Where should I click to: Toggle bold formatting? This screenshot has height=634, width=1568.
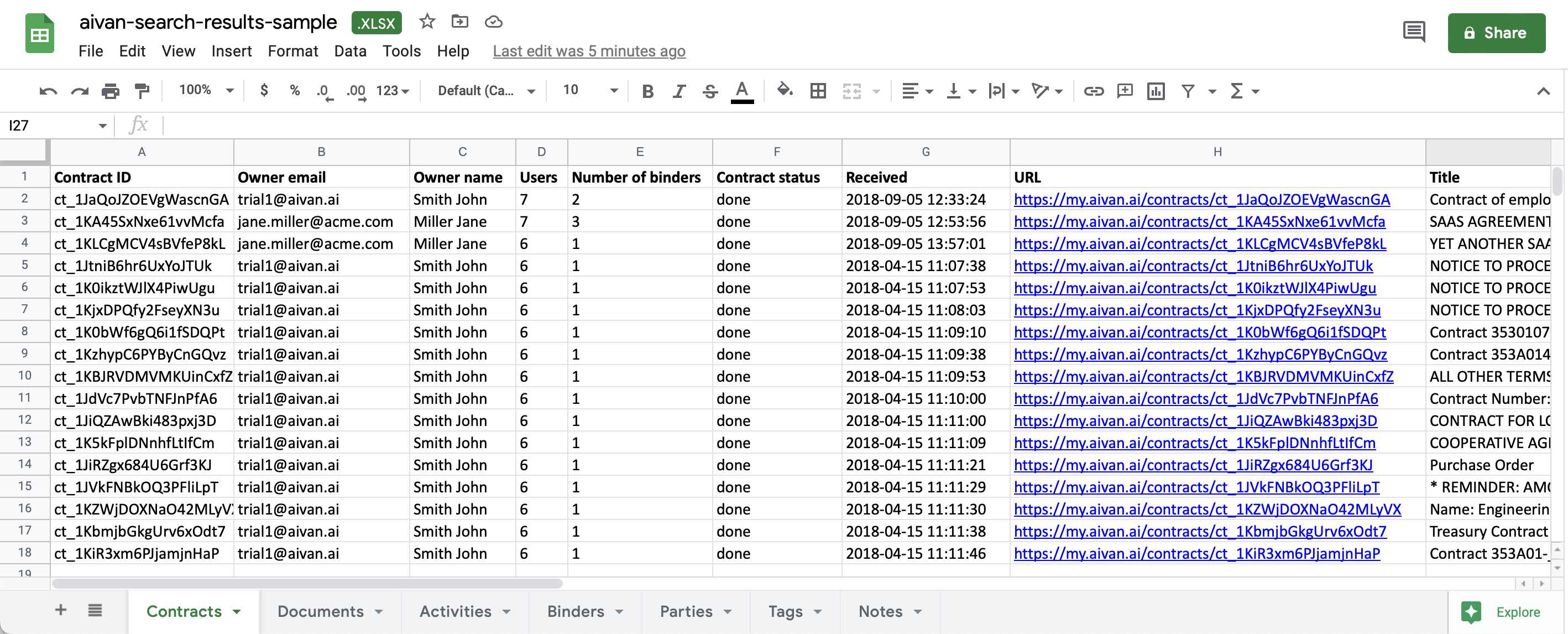coord(647,91)
